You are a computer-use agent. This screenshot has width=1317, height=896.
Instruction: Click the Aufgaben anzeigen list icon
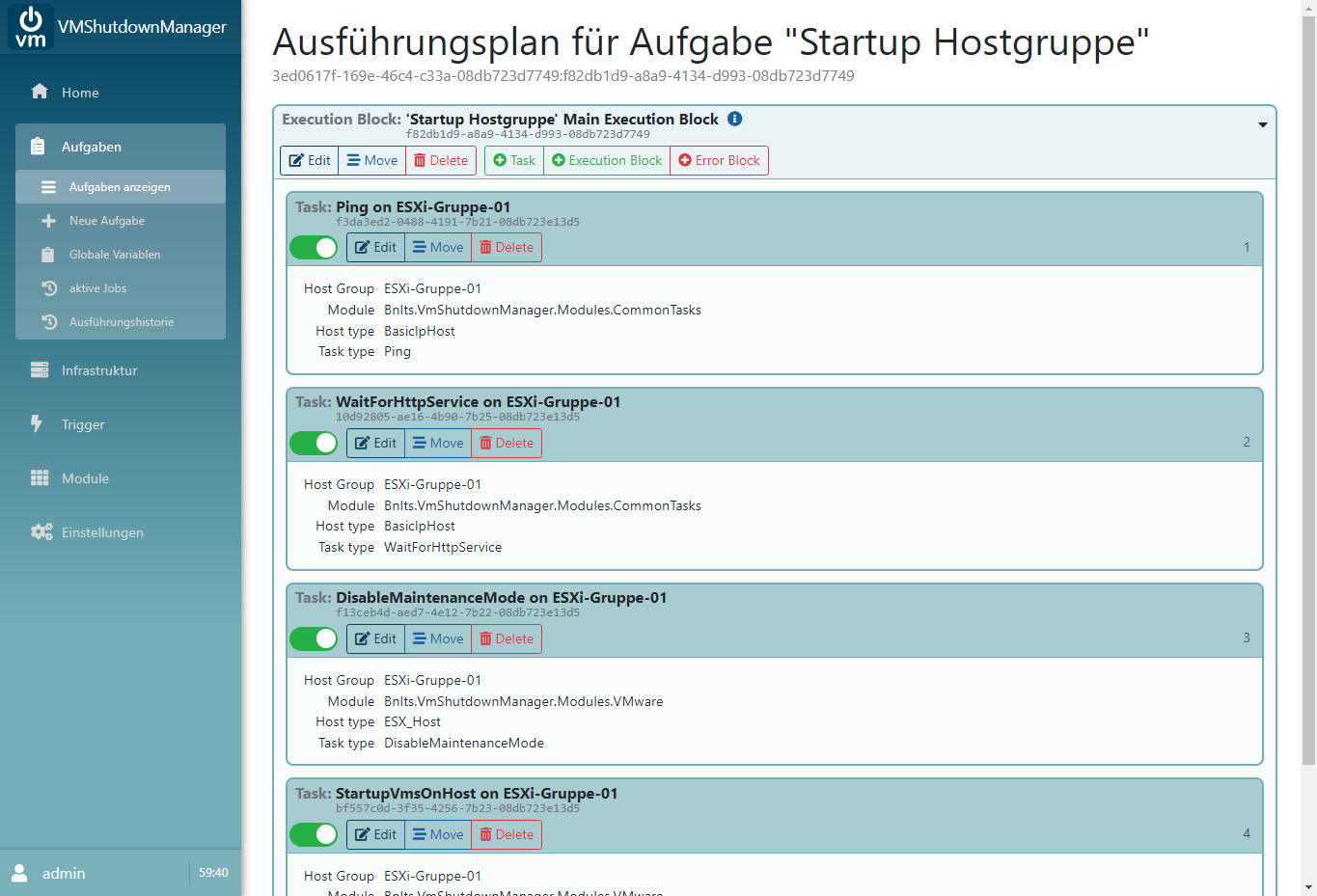[48, 187]
